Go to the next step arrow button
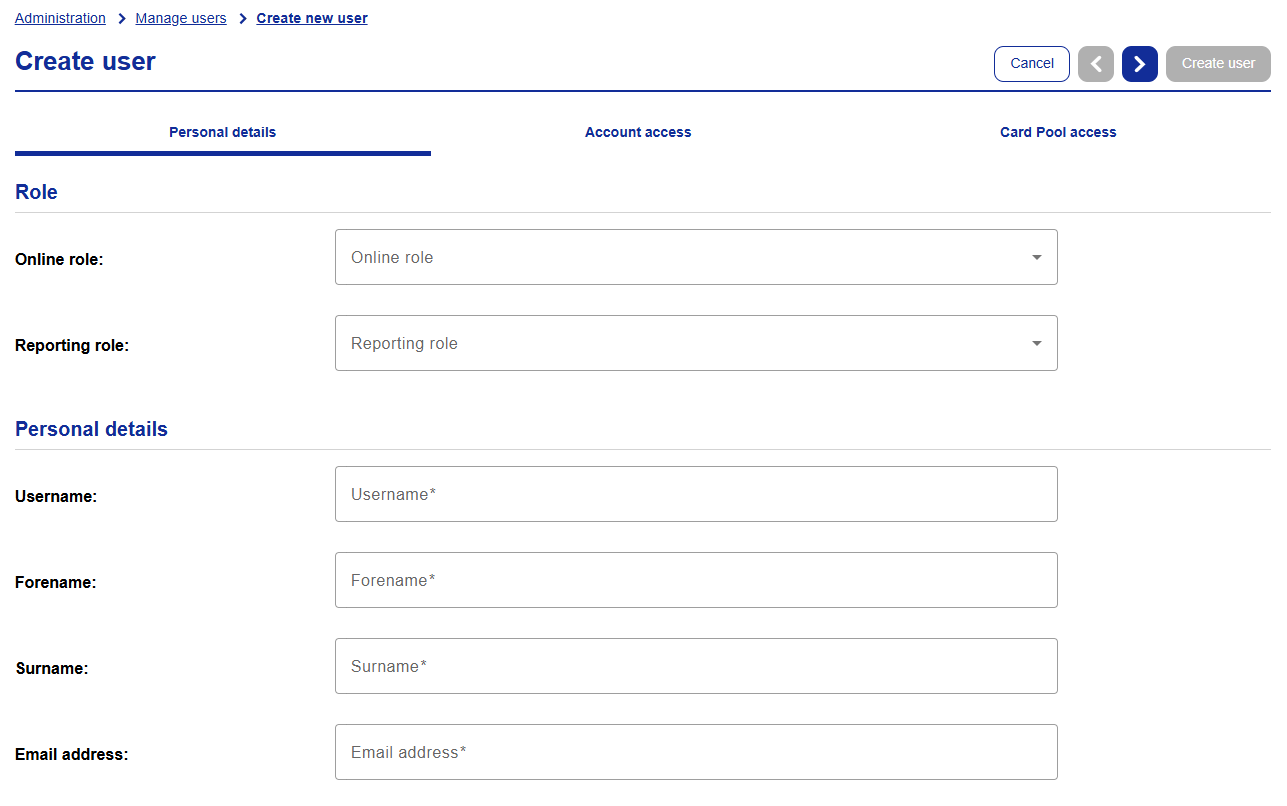 (x=1140, y=64)
